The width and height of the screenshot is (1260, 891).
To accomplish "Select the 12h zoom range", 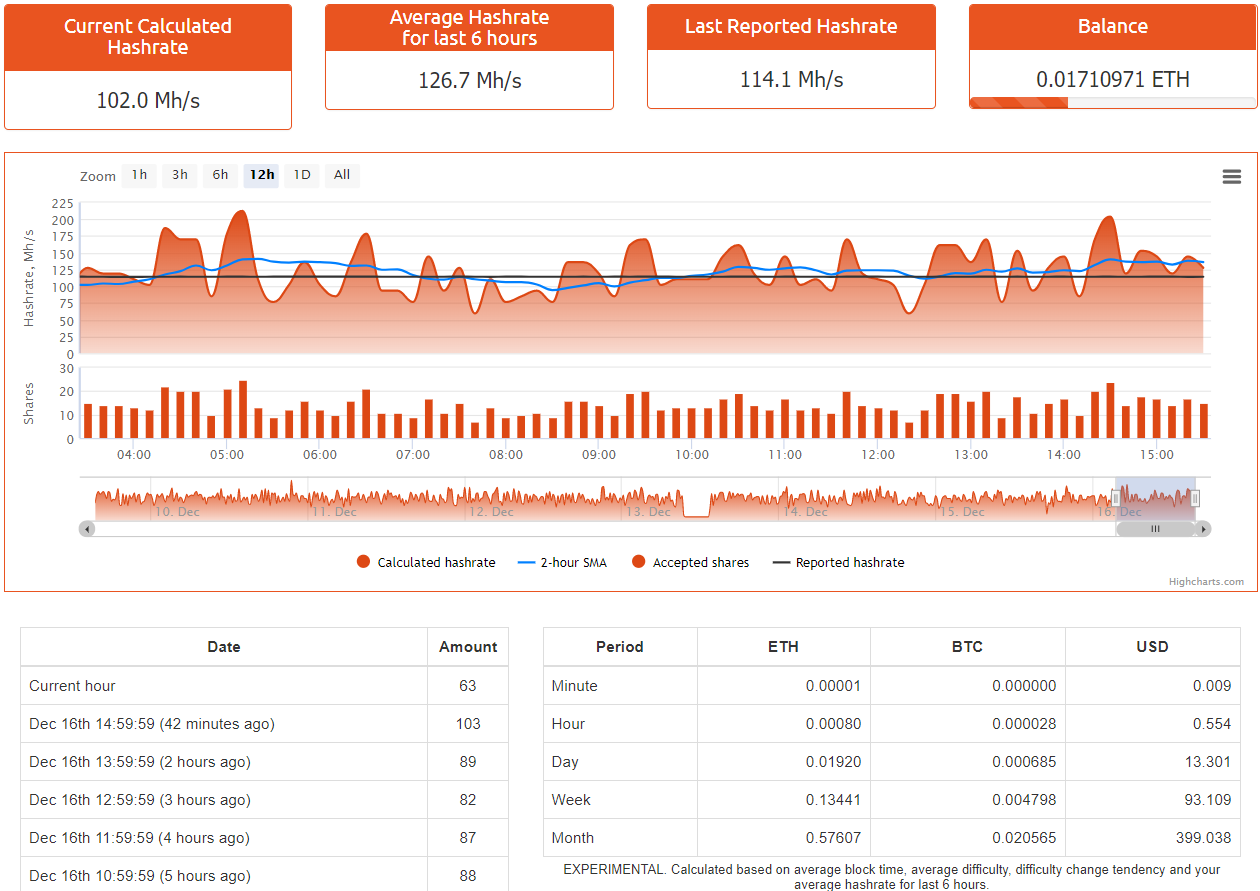I will tap(262, 175).
